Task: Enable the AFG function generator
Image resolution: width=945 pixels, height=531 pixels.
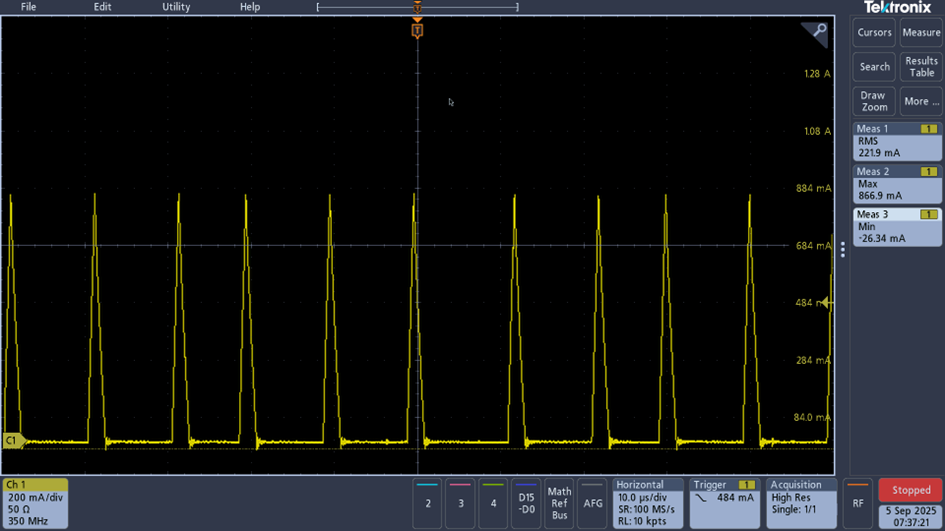Action: pyautogui.click(x=592, y=503)
